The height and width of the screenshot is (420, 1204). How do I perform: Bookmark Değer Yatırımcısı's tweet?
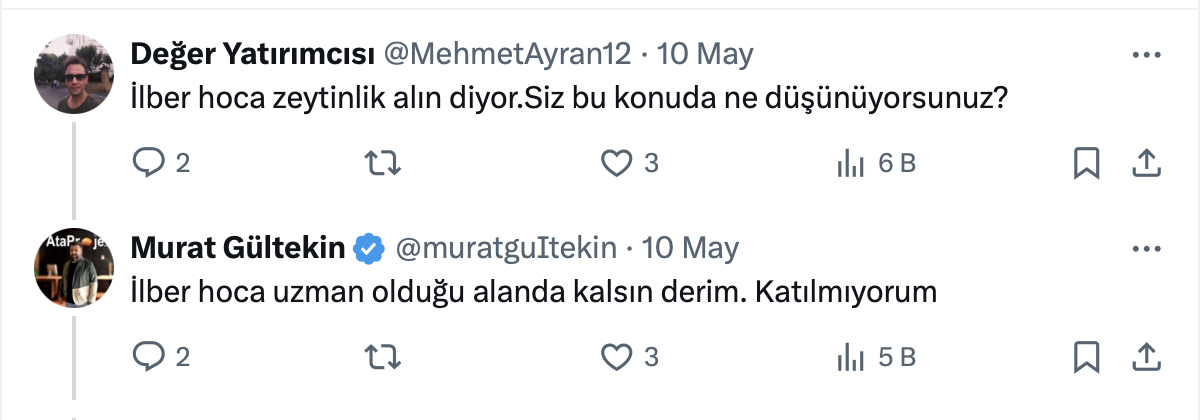pos(1086,163)
